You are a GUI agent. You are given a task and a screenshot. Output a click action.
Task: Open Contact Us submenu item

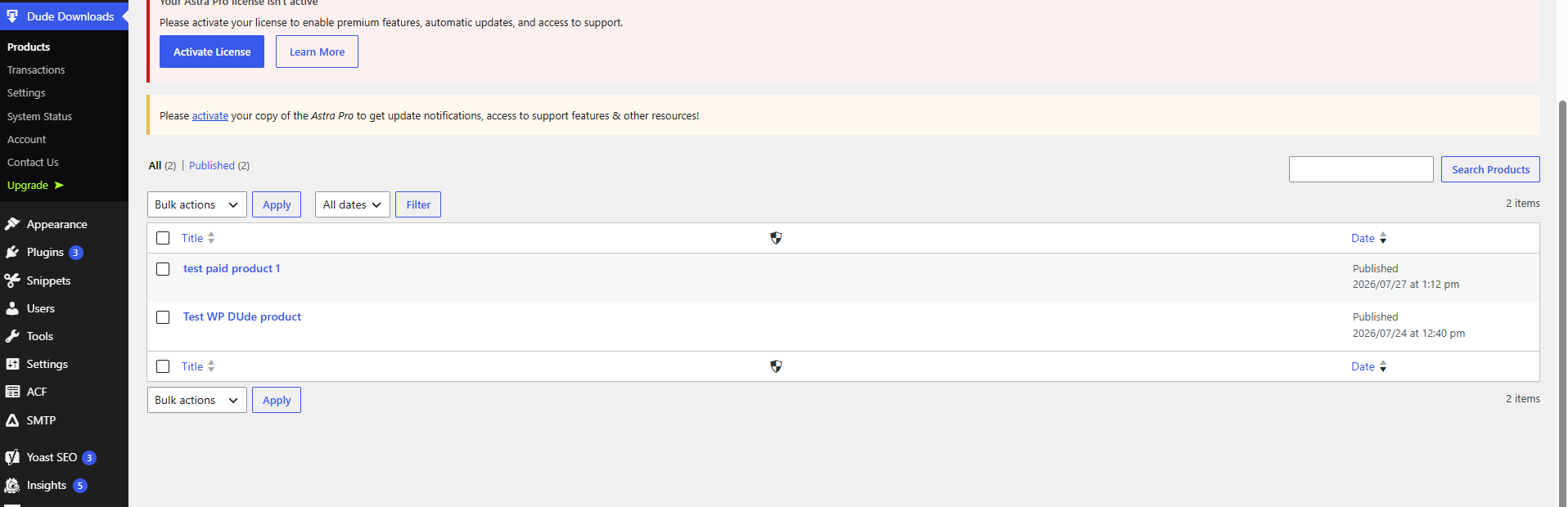[x=33, y=162]
